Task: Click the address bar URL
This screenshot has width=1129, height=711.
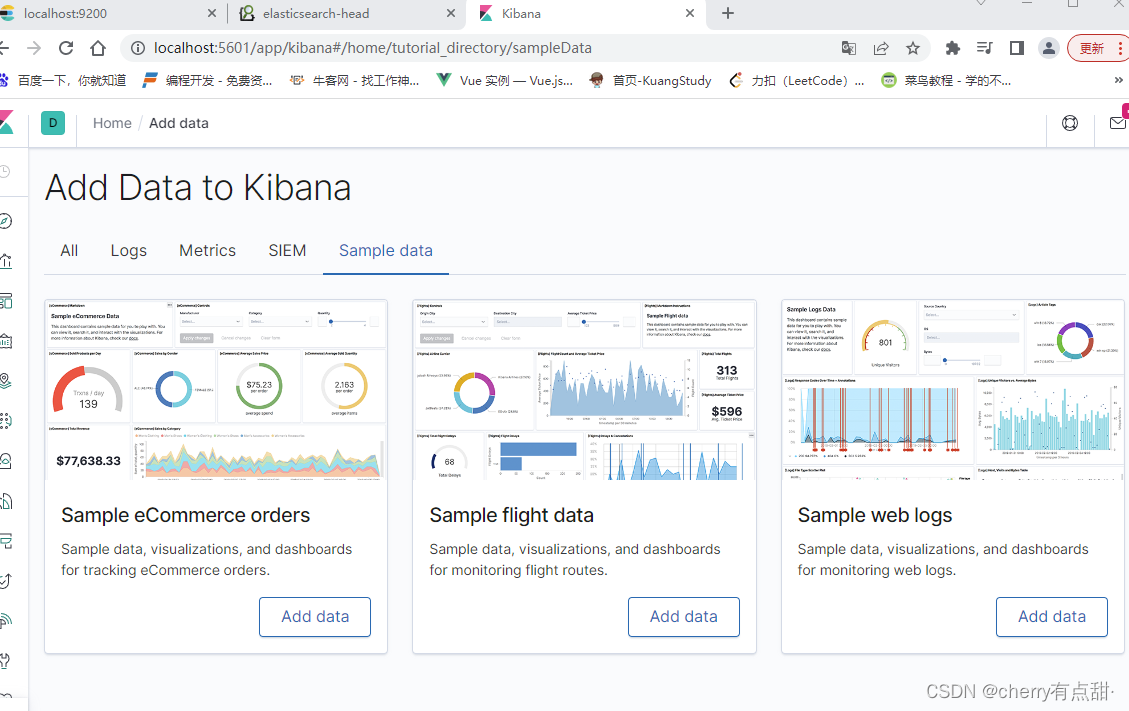Action: tap(373, 48)
